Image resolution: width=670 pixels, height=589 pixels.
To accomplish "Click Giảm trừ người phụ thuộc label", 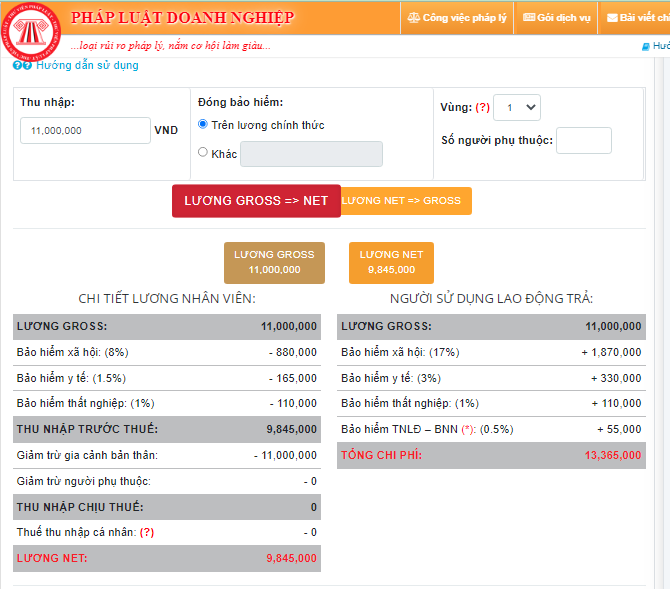I will pyautogui.click(x=84, y=481).
